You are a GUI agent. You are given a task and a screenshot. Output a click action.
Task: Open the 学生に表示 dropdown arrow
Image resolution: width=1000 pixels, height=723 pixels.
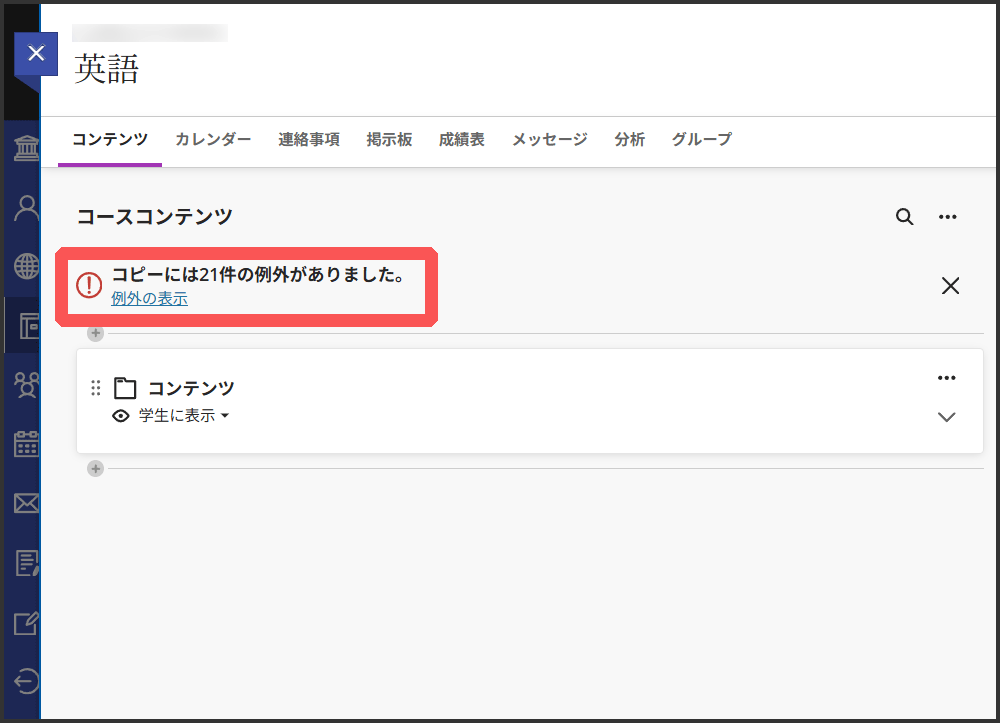(x=225, y=416)
